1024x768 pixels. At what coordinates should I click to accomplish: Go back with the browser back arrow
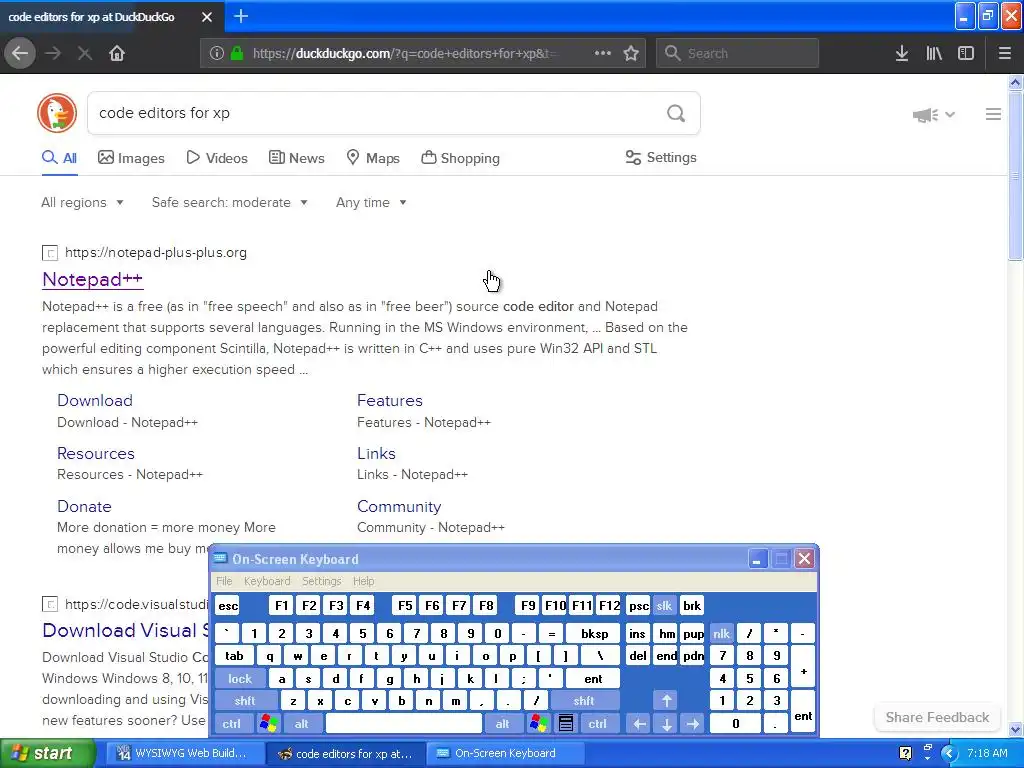click(x=20, y=53)
